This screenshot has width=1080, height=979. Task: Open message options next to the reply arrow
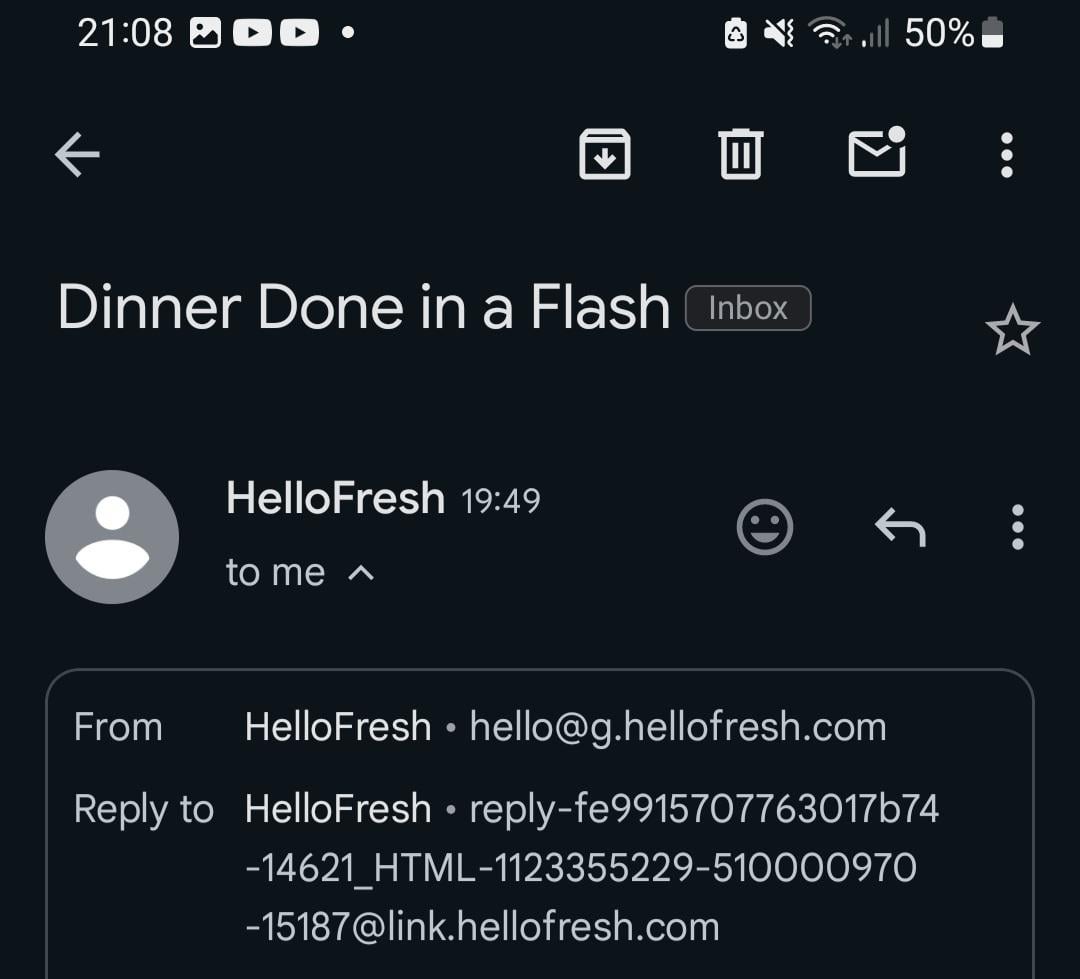pos(1017,526)
